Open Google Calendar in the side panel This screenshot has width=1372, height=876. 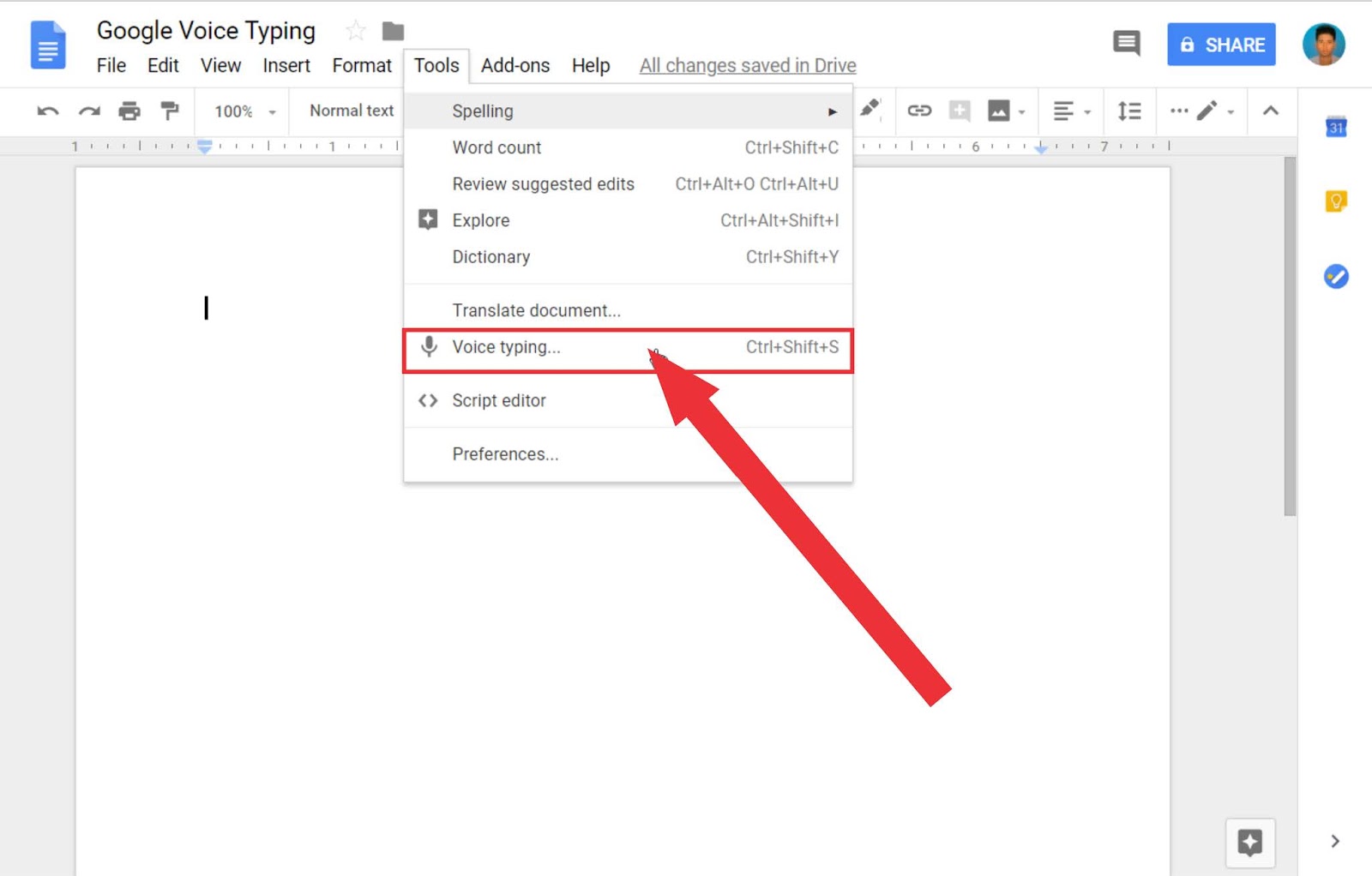click(1336, 127)
